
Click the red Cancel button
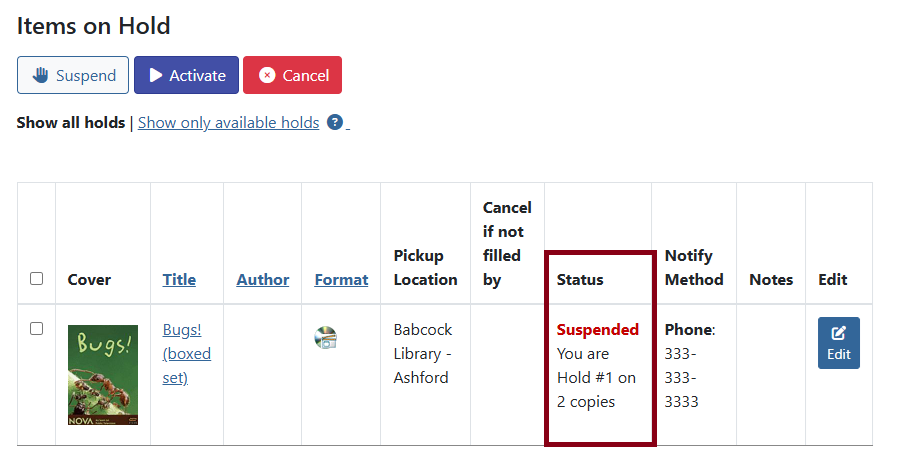click(x=292, y=75)
